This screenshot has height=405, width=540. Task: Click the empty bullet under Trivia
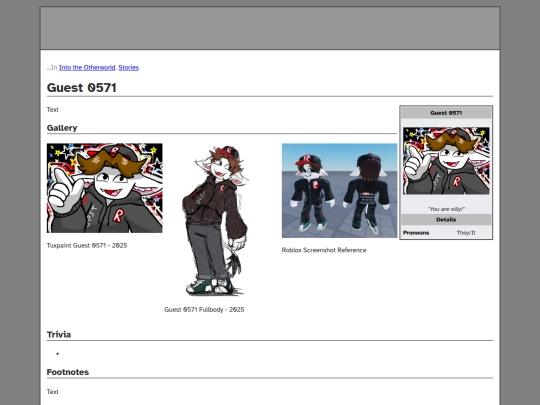click(x=58, y=354)
